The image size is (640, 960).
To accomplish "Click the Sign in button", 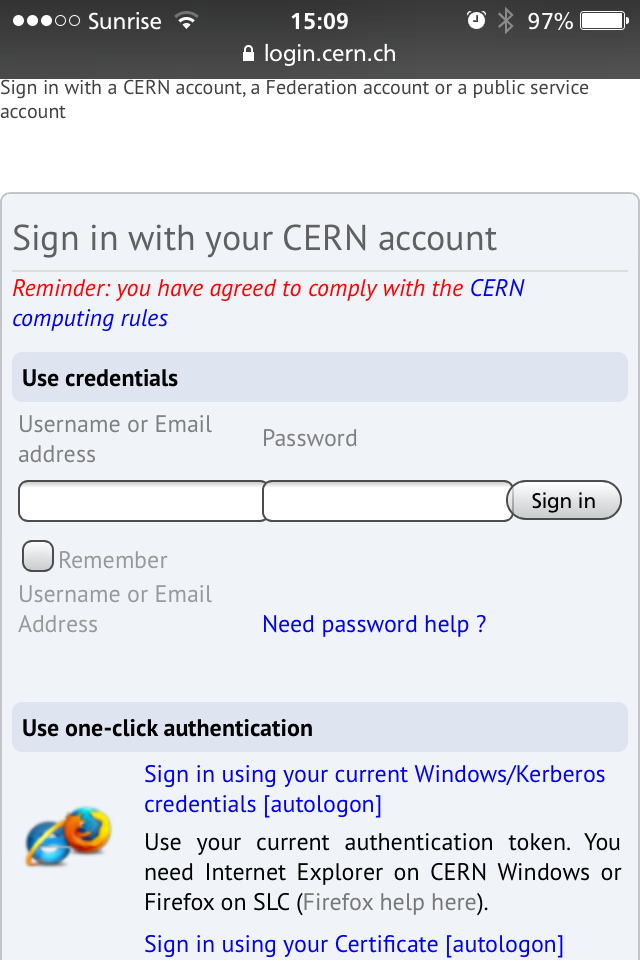I will click(564, 500).
